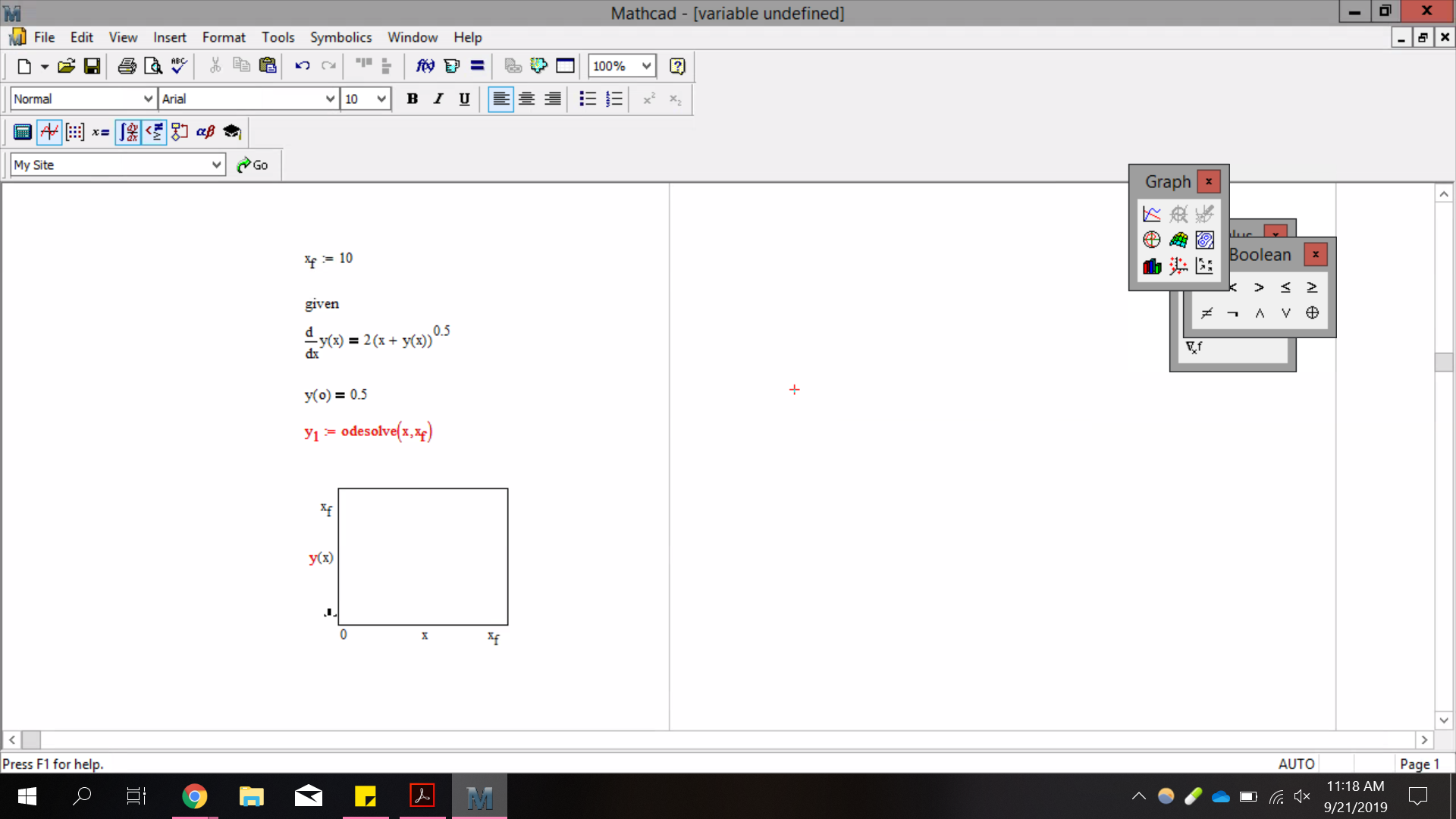Toggle bold text formatting
Image resolution: width=1456 pixels, height=819 pixels.
tap(412, 99)
